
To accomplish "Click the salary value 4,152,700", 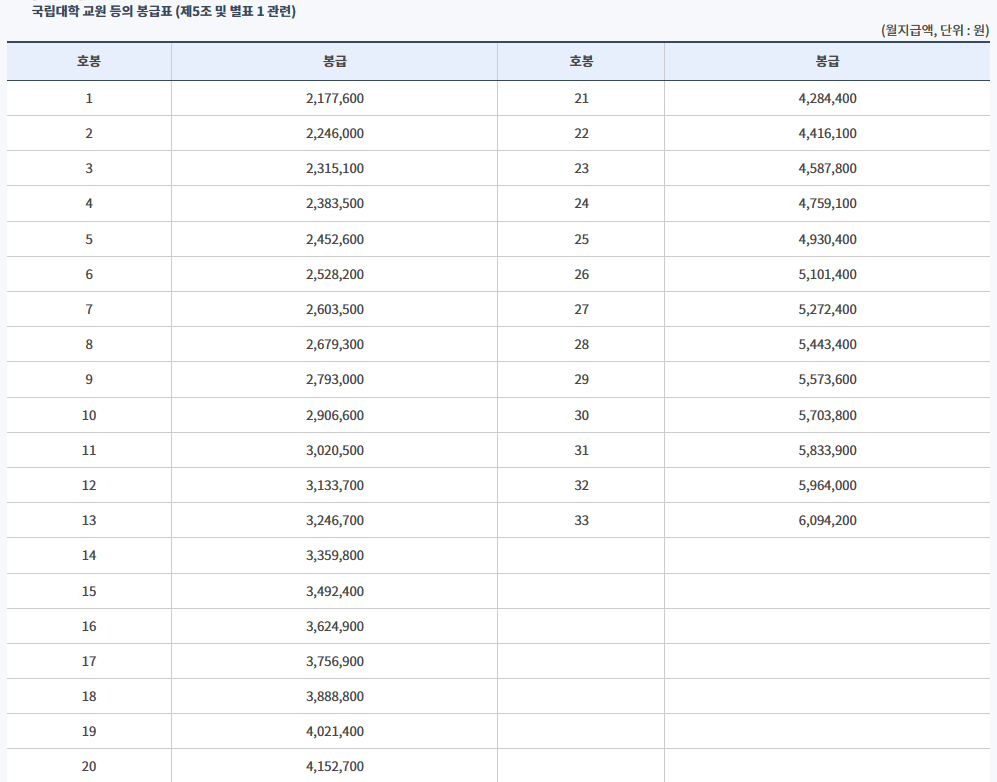I will (x=334, y=766).
